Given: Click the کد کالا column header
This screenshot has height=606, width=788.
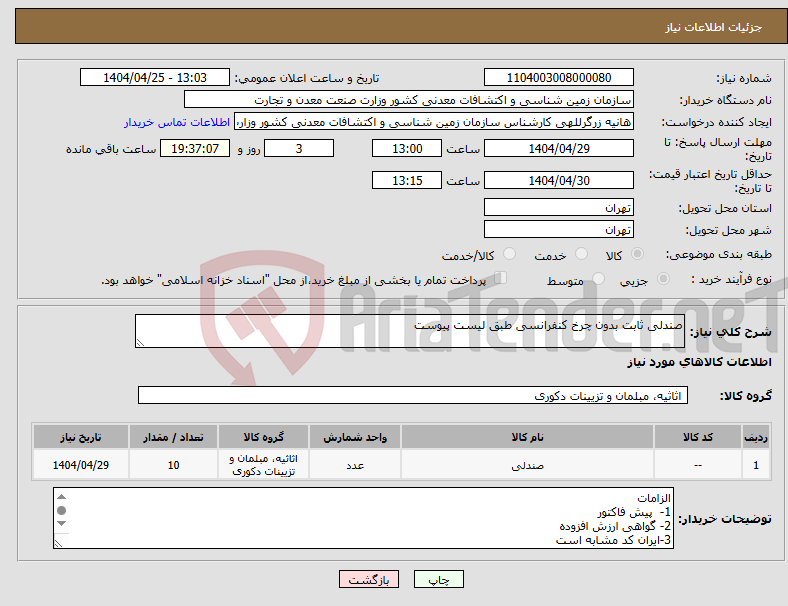Looking at the screenshot, I should click(x=698, y=437).
